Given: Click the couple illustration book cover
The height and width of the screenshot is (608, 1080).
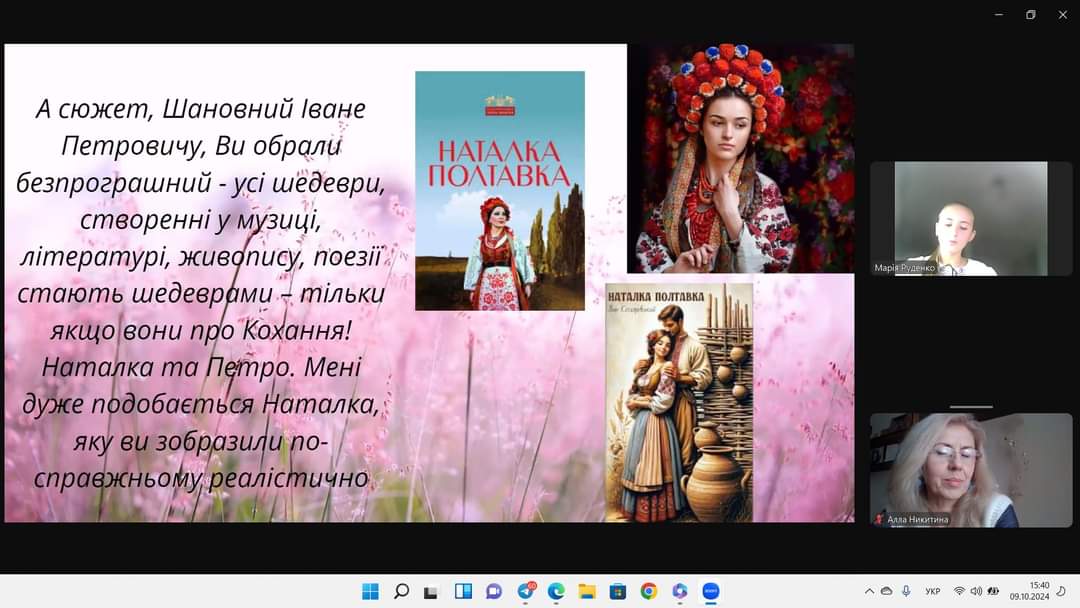Looking at the screenshot, I should (678, 403).
